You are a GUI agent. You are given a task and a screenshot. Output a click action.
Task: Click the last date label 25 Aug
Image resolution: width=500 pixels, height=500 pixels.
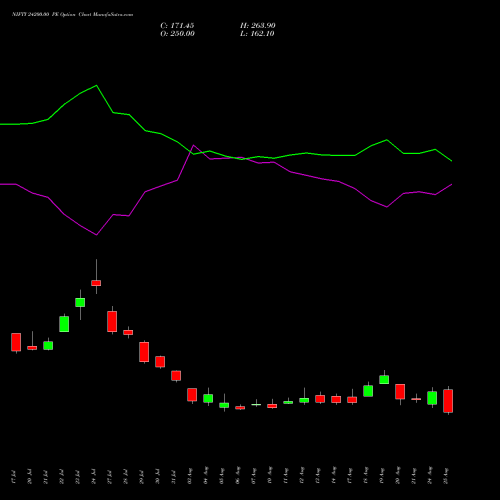click(x=446, y=476)
